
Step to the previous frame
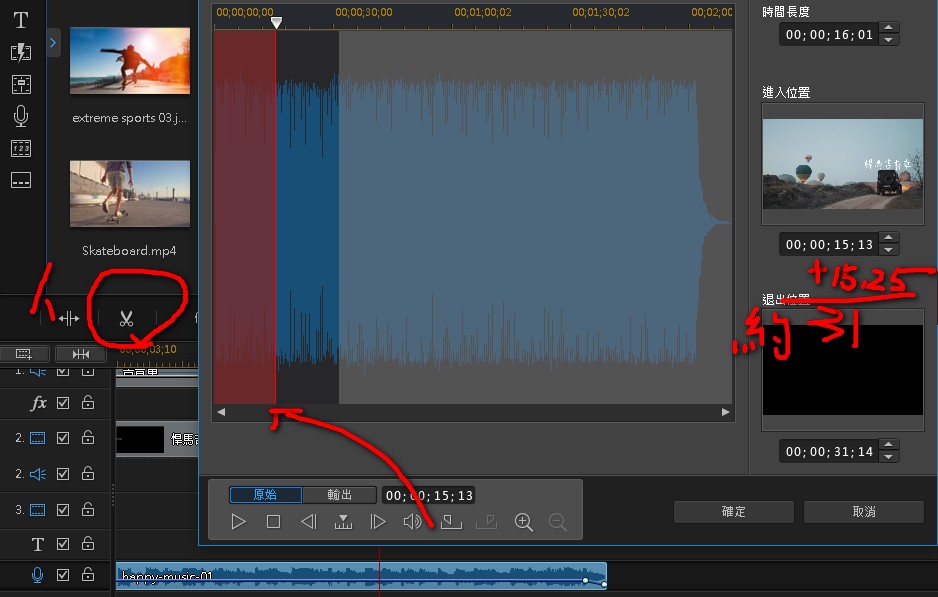point(308,522)
